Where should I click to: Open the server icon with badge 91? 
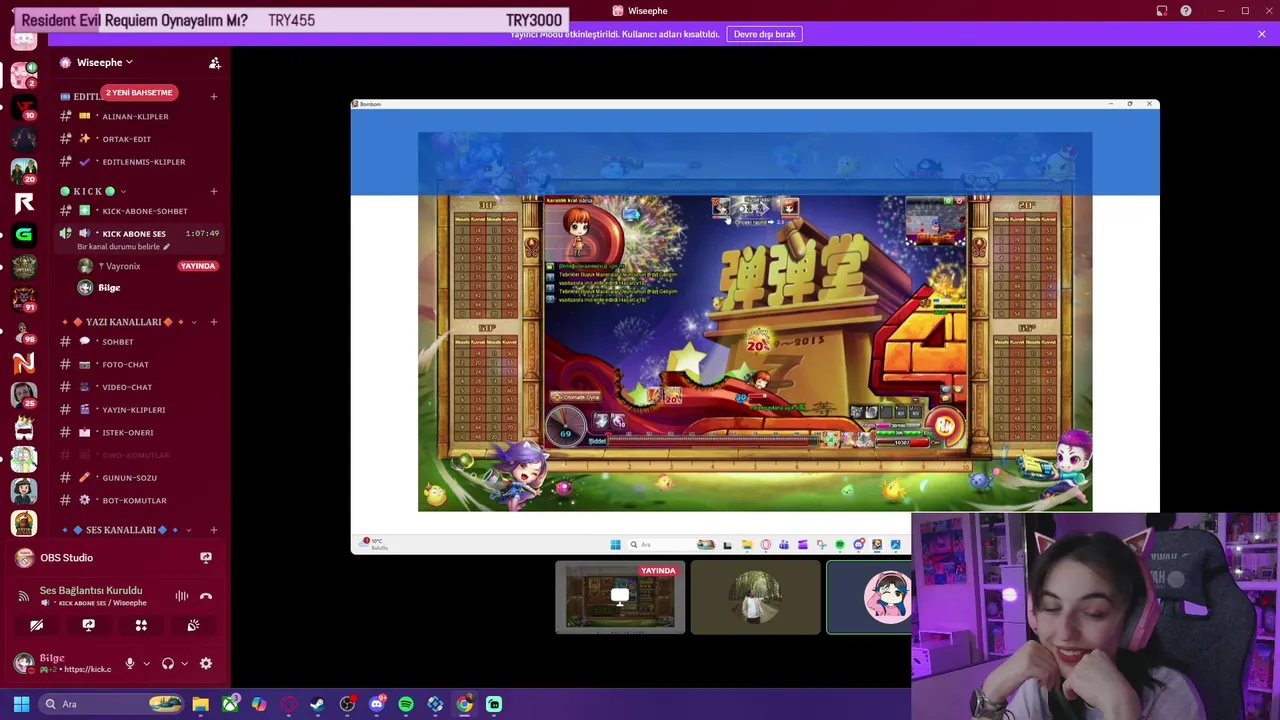(24, 298)
